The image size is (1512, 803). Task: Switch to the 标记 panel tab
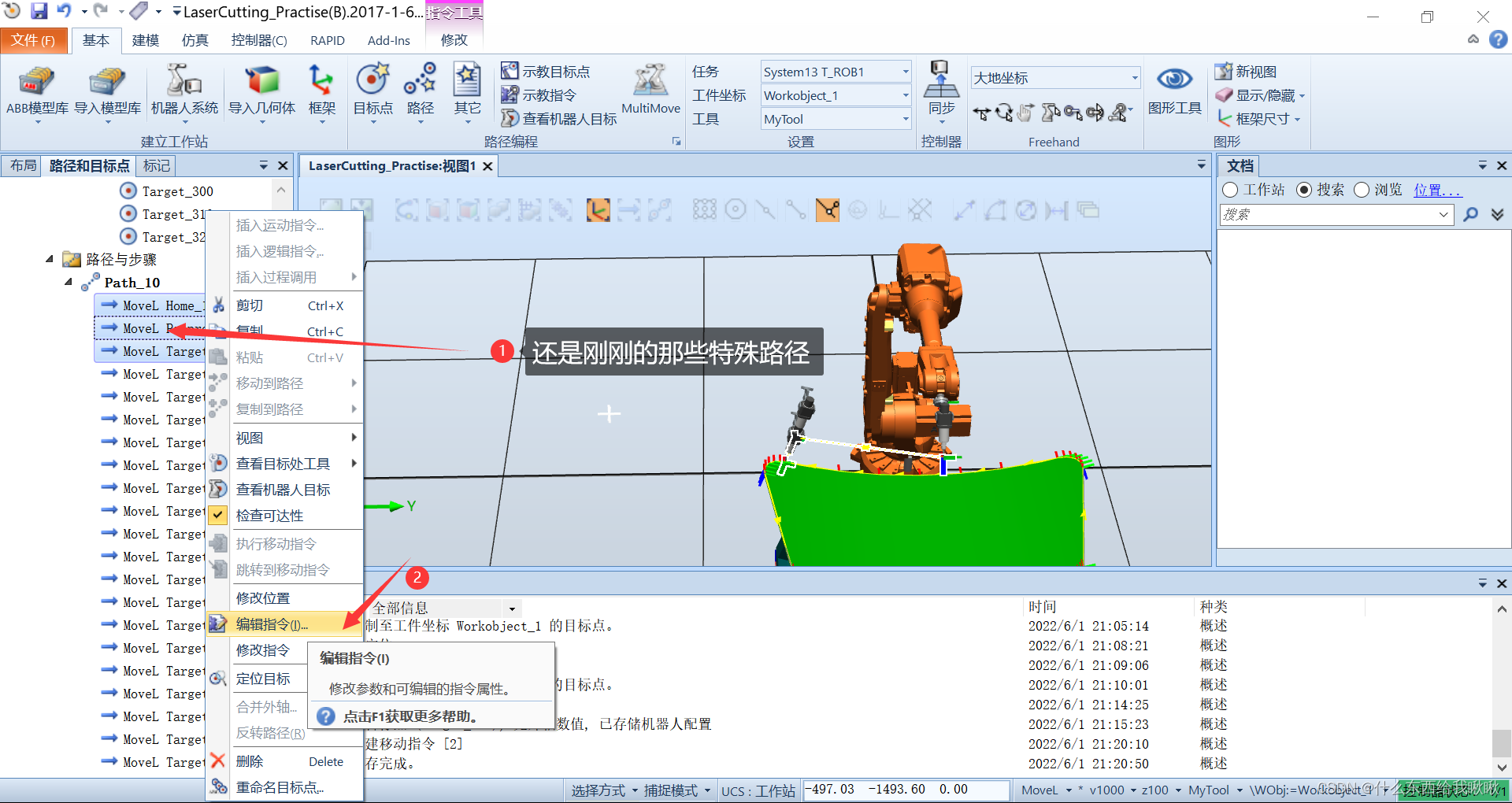(156, 165)
